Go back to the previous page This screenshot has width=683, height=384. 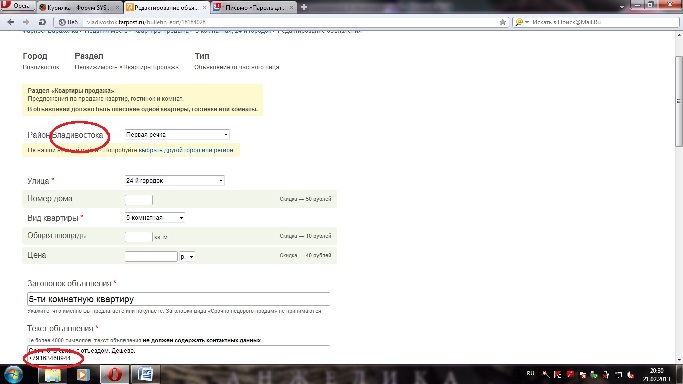pyautogui.click(x=11, y=22)
